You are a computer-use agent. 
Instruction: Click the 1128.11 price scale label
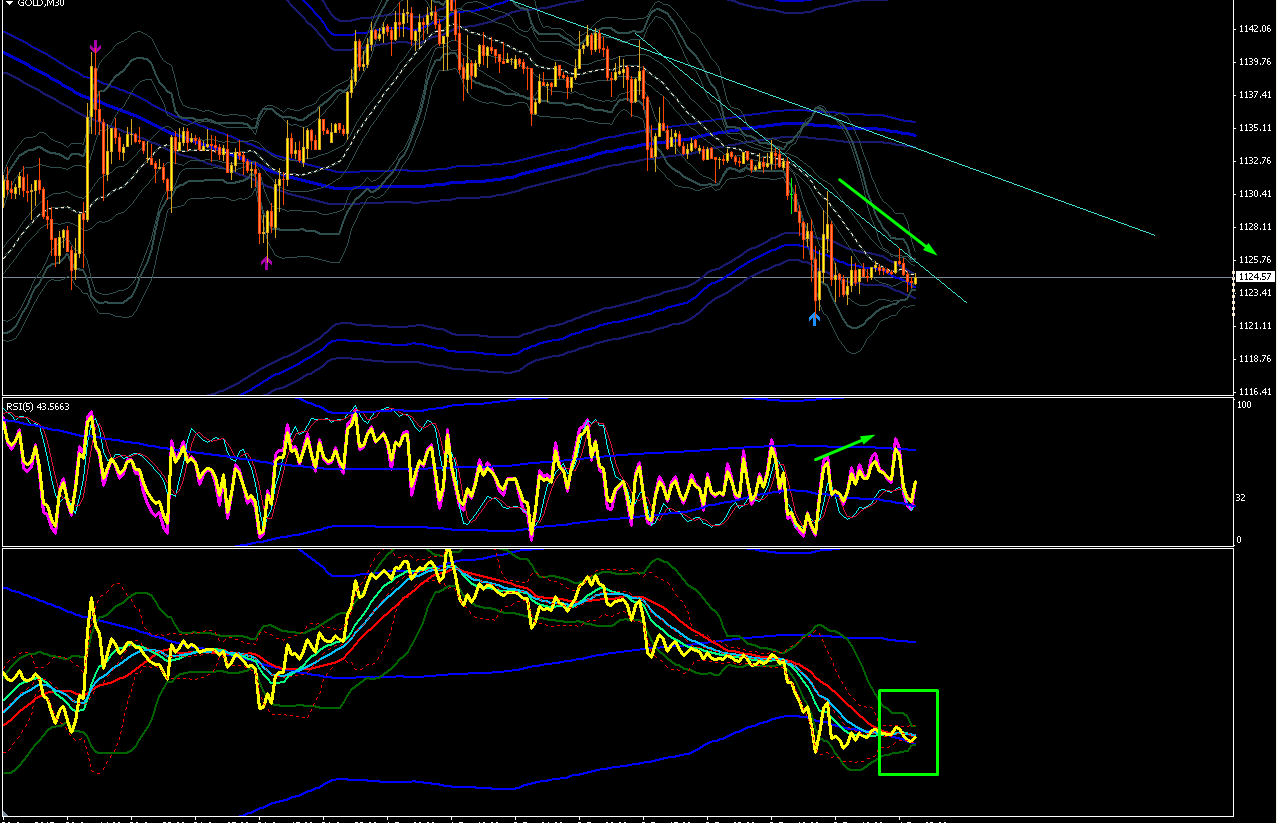[1254, 227]
